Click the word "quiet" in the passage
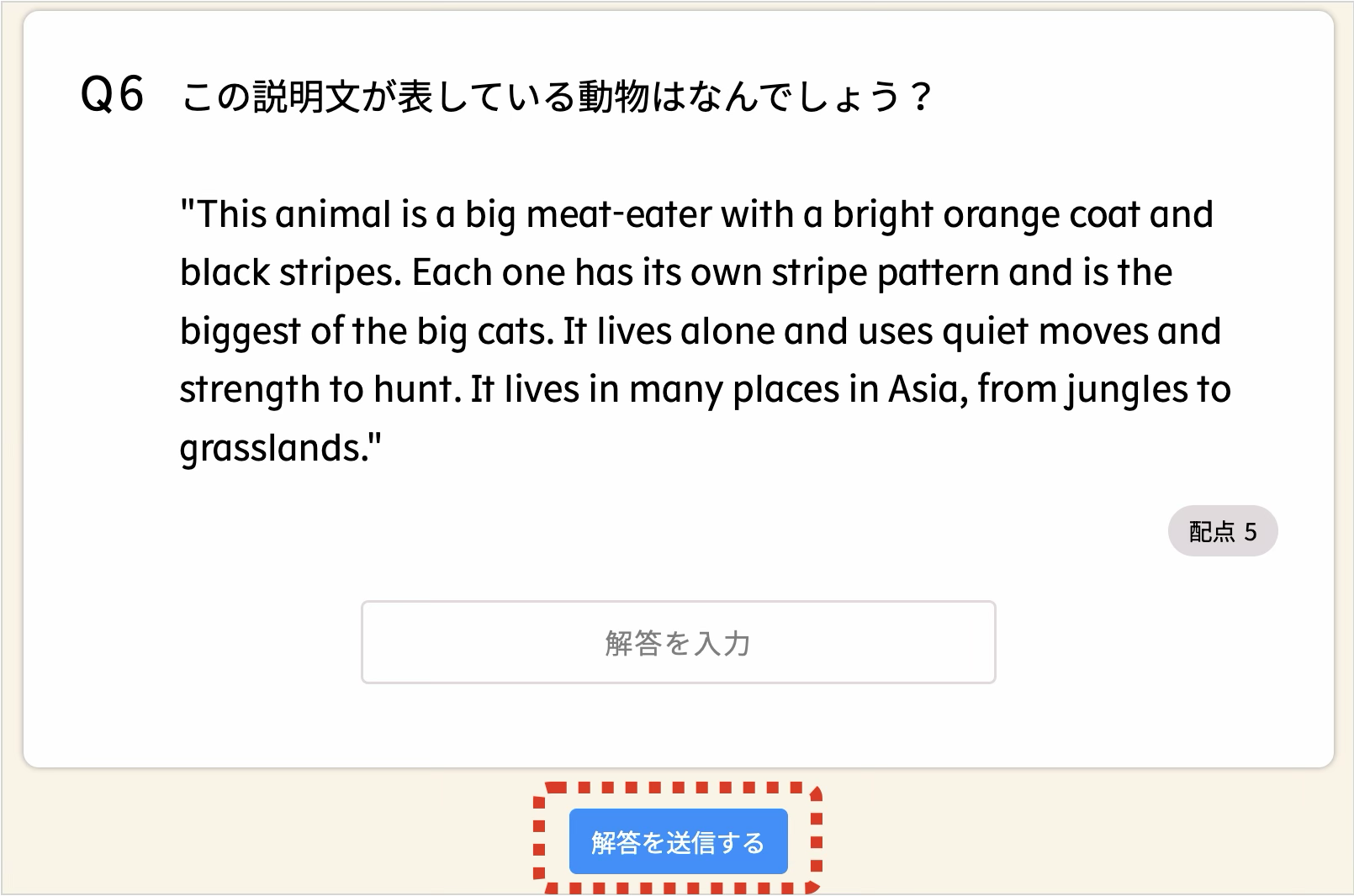 [986, 332]
